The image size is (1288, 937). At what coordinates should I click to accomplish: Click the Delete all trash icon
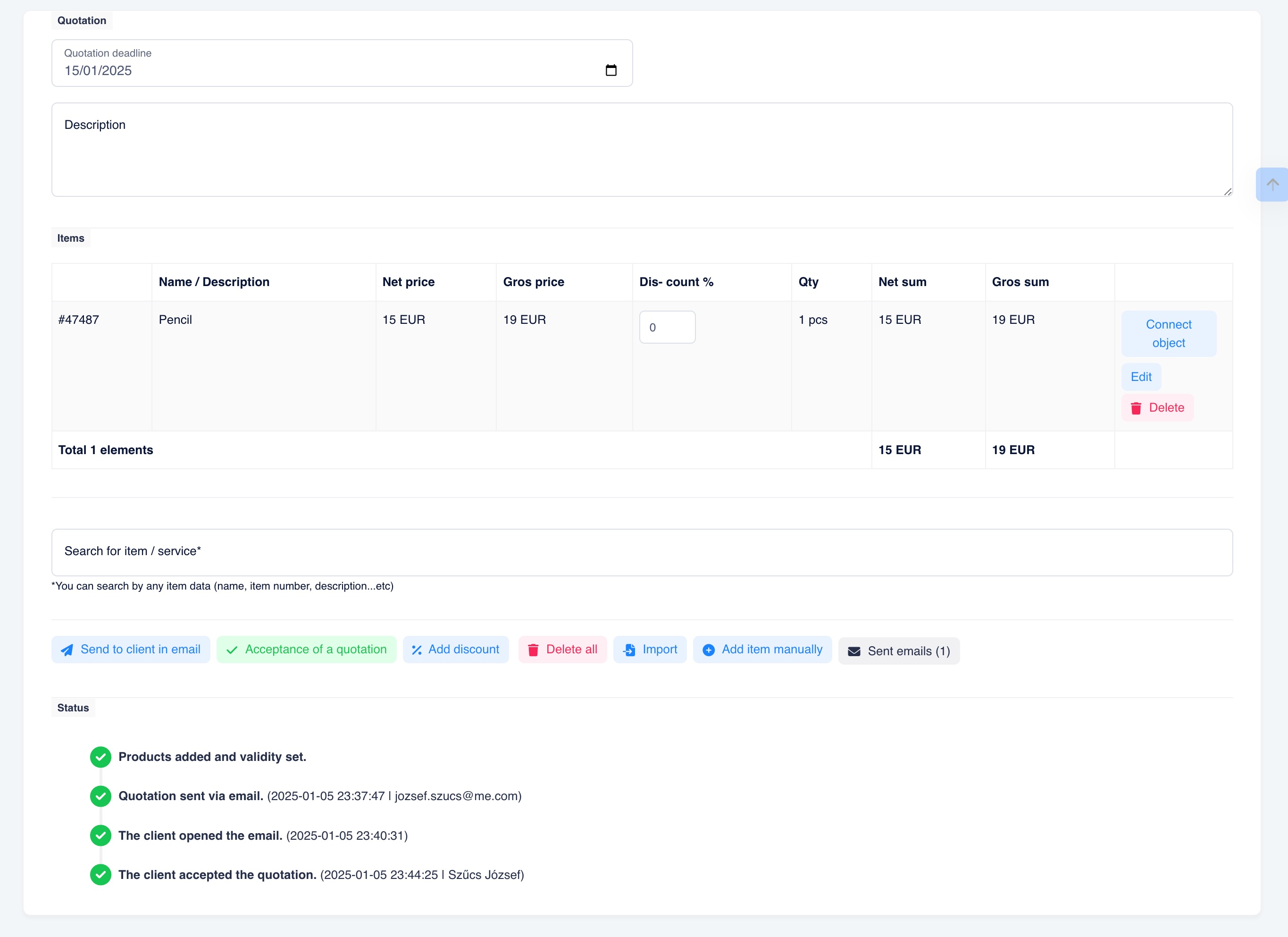point(533,650)
